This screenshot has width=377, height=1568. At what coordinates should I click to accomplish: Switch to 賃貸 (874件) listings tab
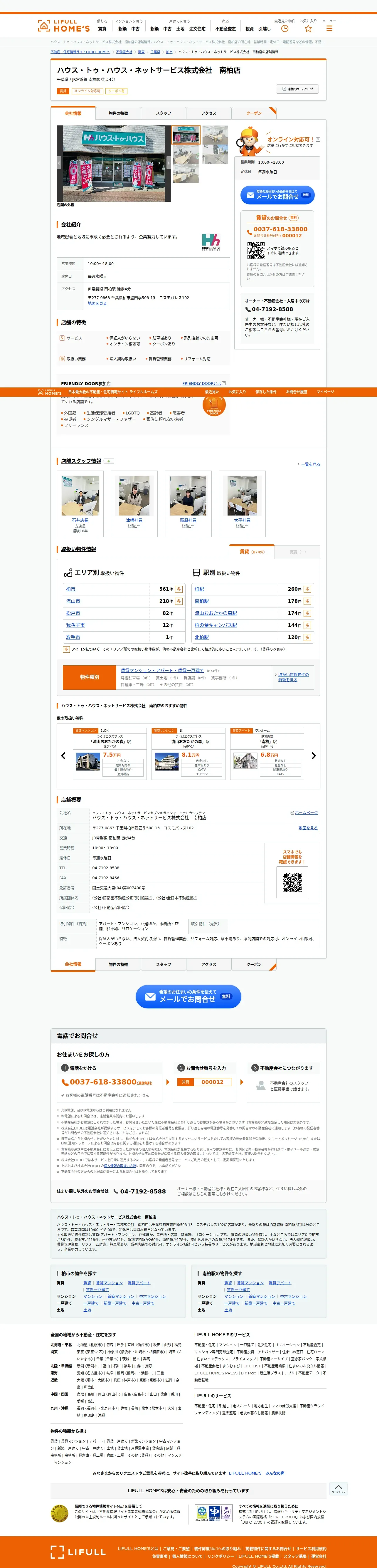[x=252, y=551]
